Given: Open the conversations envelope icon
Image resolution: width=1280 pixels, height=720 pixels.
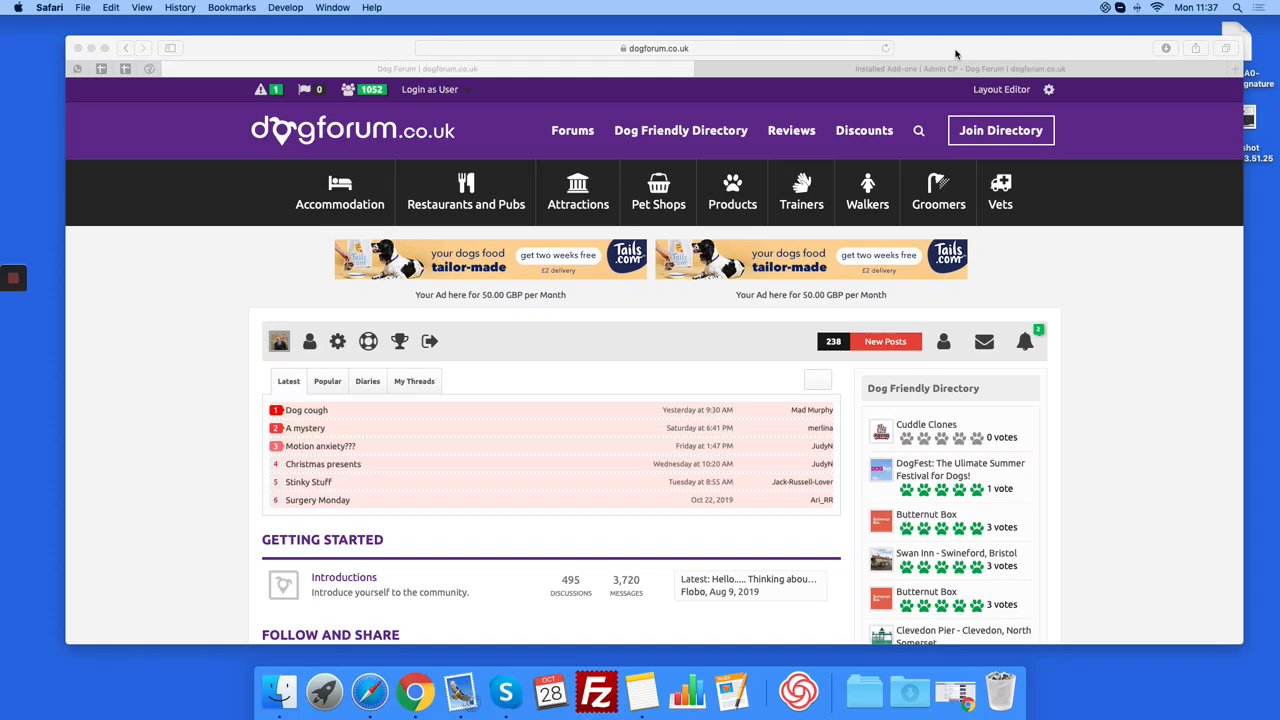Looking at the screenshot, I should click(x=984, y=342).
